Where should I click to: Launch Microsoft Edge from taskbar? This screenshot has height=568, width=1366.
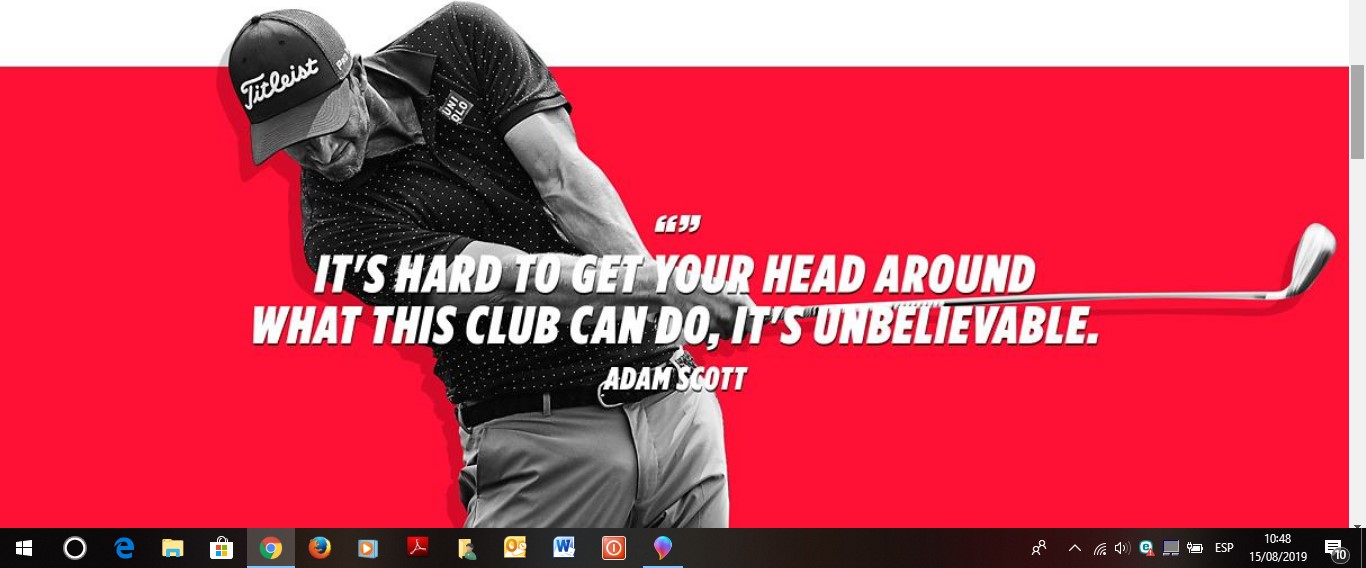pos(124,548)
